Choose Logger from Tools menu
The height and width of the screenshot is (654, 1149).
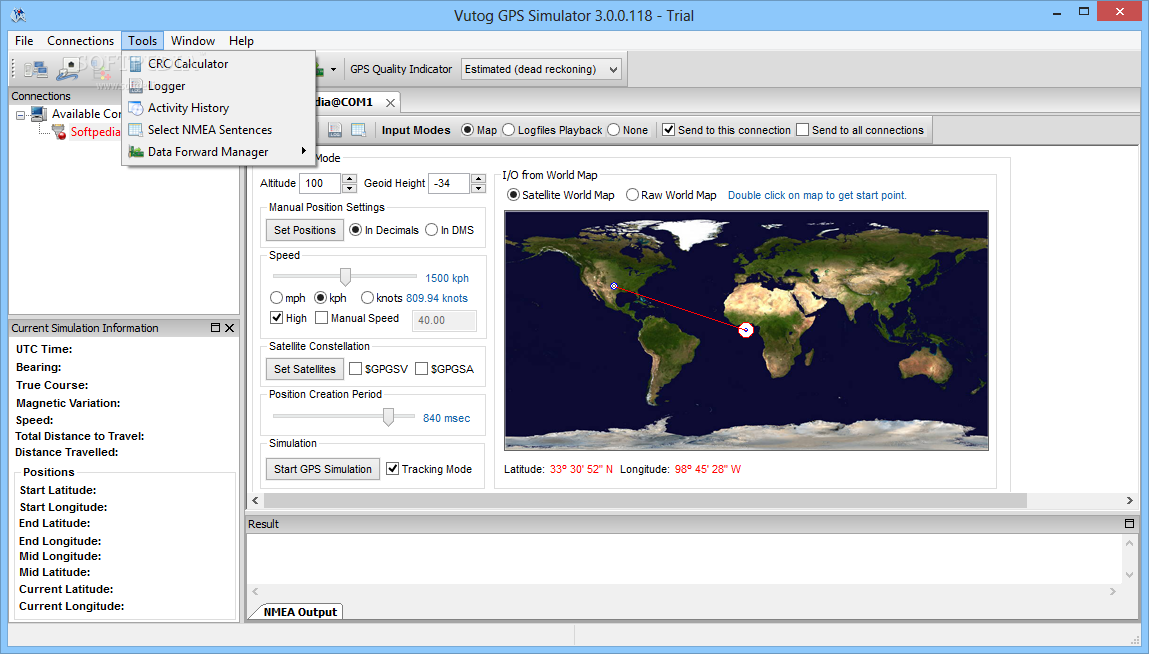(218, 87)
